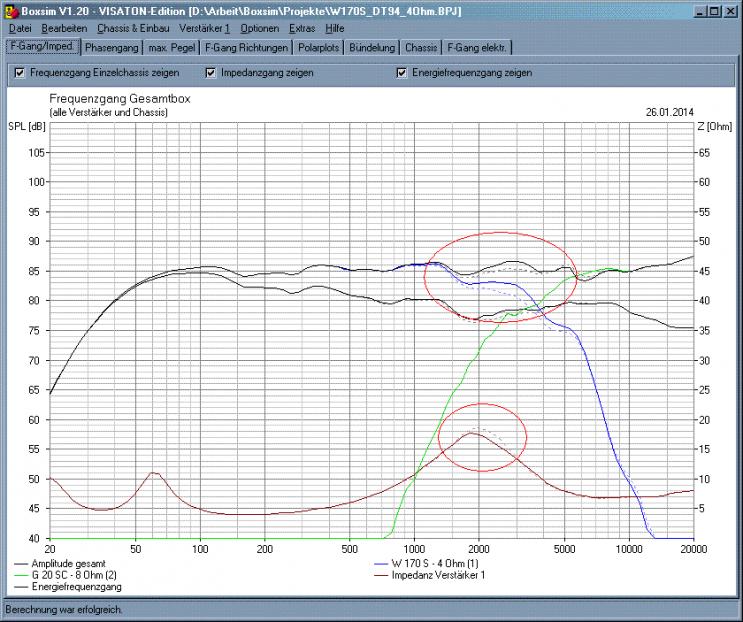
Task: Click the subtitle alle Verstärker und Chassis
Action: point(109,113)
